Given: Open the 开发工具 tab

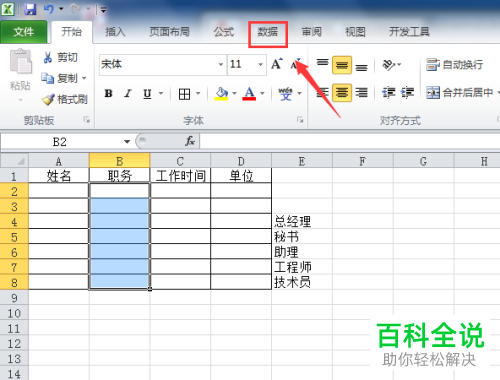Looking at the screenshot, I should [x=409, y=32].
